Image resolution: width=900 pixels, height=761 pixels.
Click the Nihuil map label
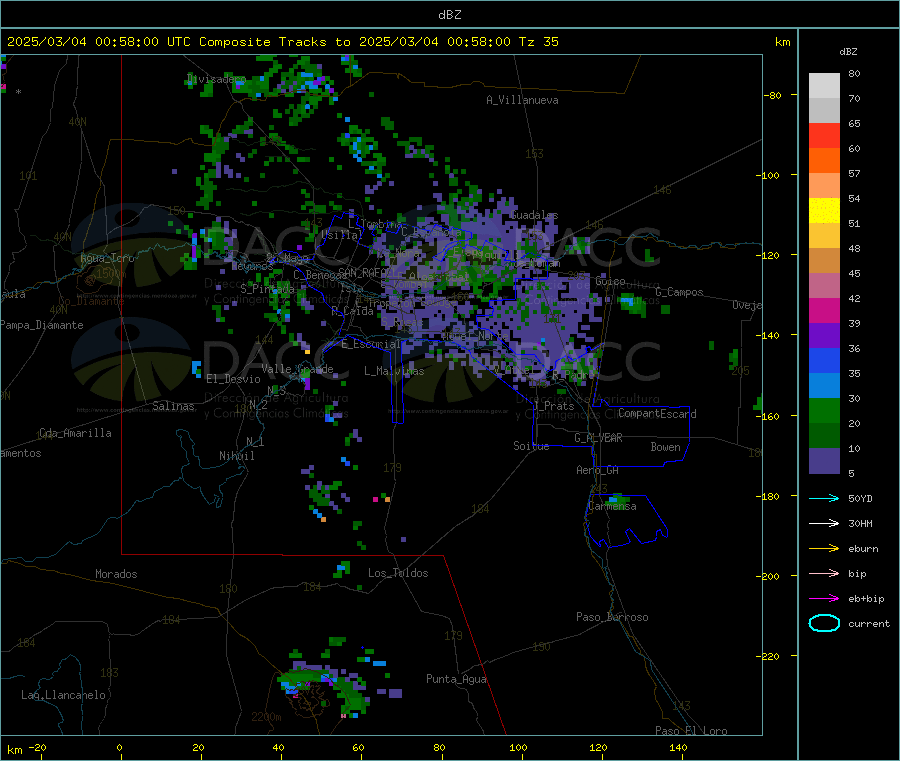(x=236, y=456)
